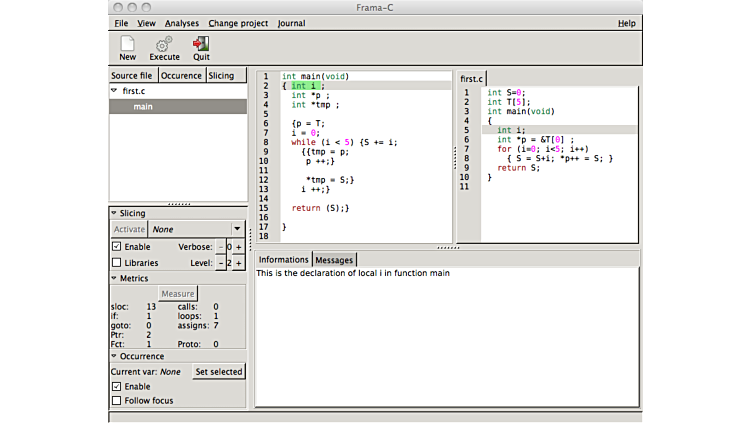Toggle the Slicing Enable checkbox
Screen dimensions: 752x423
click(x=117, y=247)
